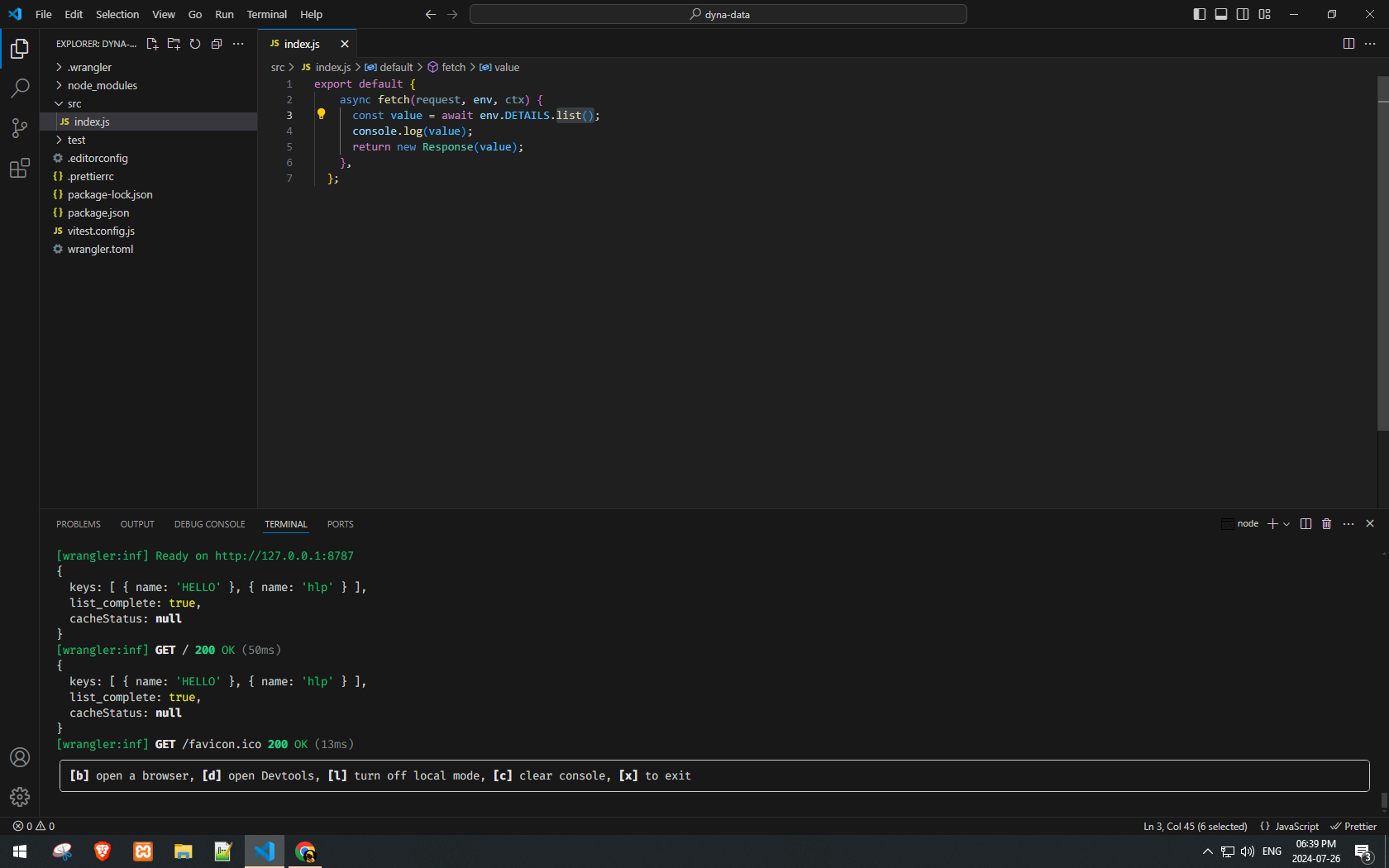Click the New File icon in Explorer
The image size is (1389, 868).
[152, 44]
